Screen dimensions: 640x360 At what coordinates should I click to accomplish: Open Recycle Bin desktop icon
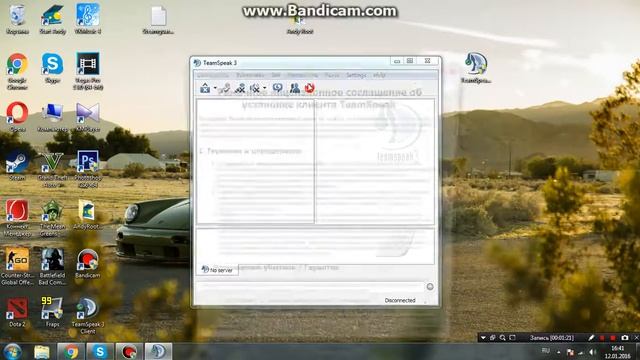click(x=17, y=20)
